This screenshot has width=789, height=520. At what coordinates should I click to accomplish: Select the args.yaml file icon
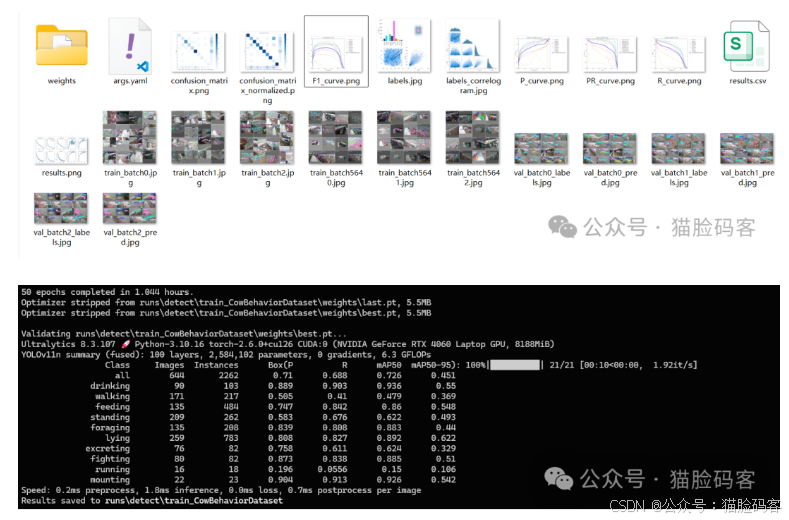pos(130,45)
